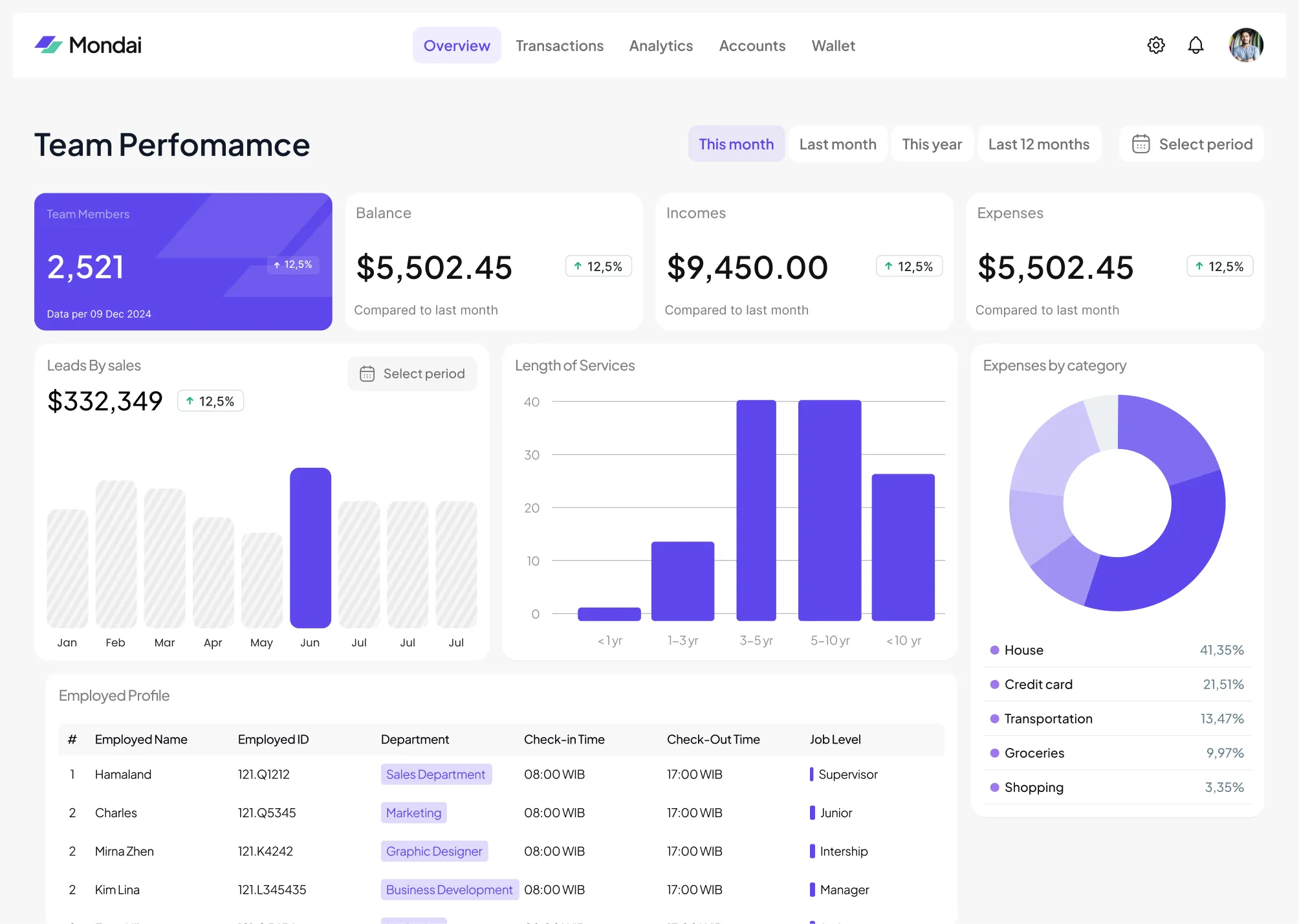Click the Jun bar in the Leads chart
The height and width of the screenshot is (924, 1299).
point(311,547)
